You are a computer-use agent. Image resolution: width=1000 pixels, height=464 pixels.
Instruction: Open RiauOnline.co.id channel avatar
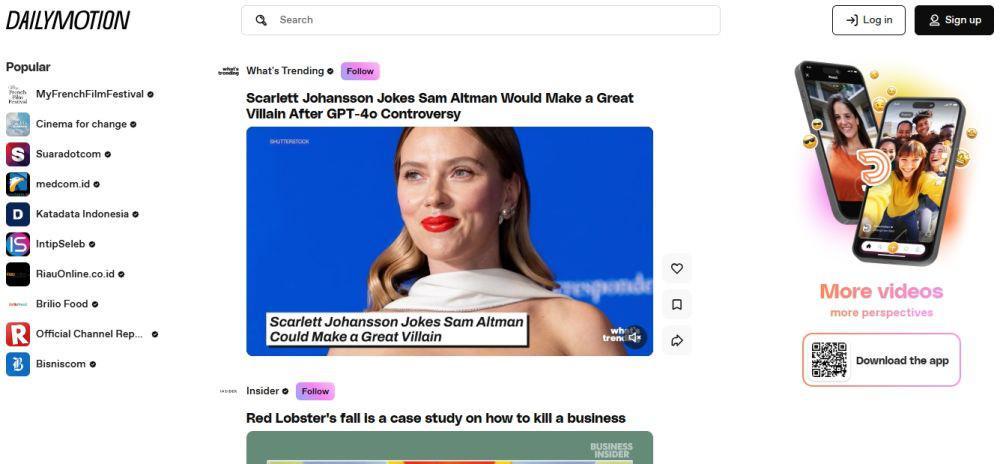click(x=18, y=274)
